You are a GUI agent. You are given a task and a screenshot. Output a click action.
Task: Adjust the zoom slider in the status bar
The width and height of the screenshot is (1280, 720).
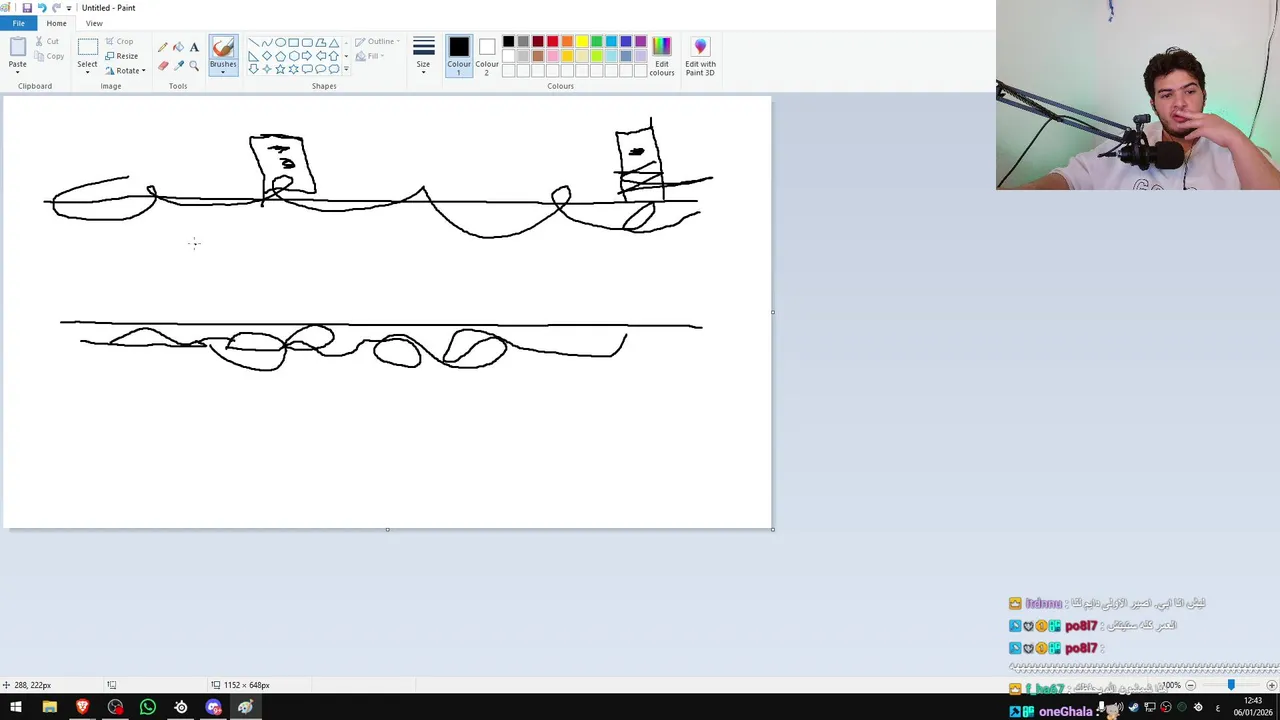[1231, 685]
